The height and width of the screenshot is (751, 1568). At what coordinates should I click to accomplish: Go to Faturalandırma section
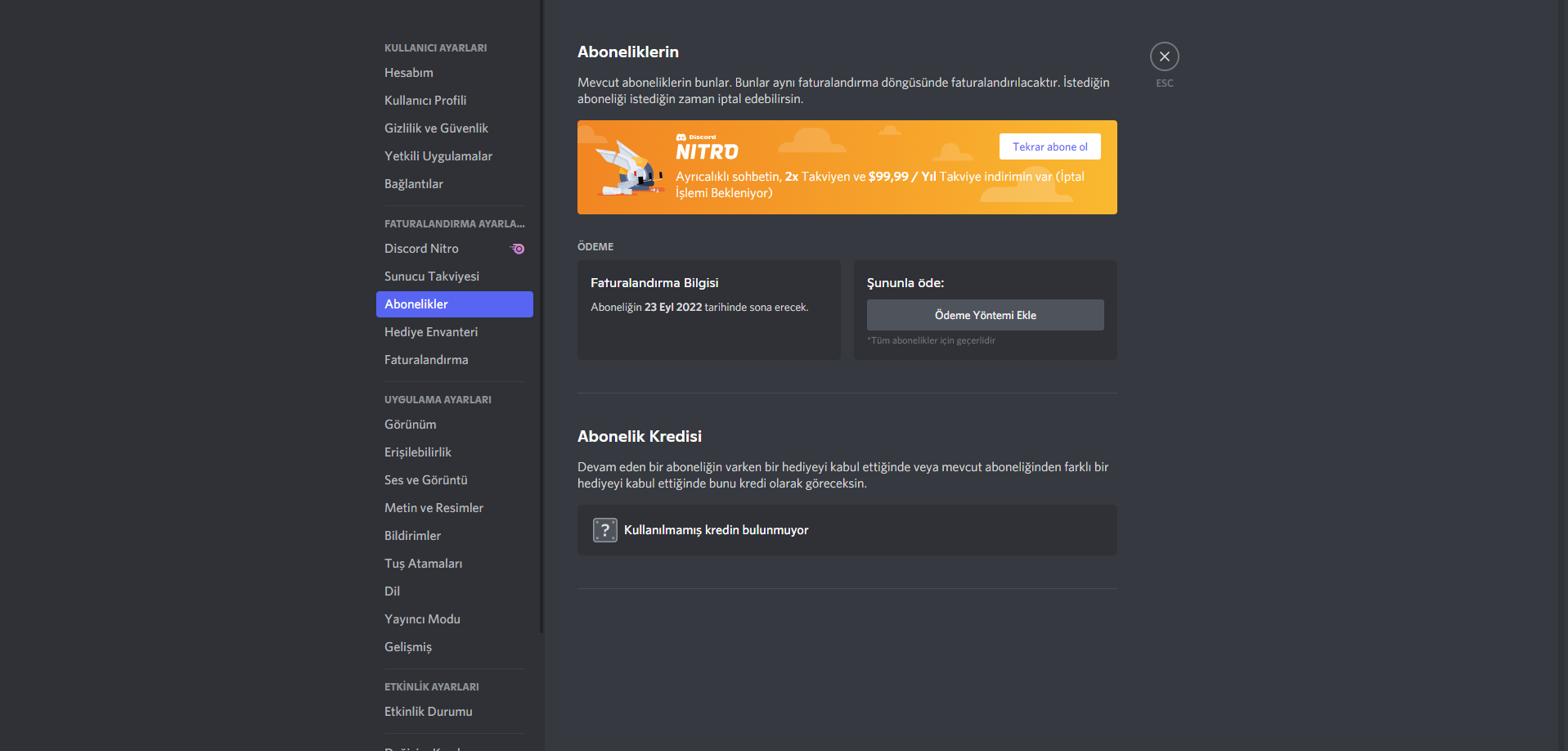point(454,360)
